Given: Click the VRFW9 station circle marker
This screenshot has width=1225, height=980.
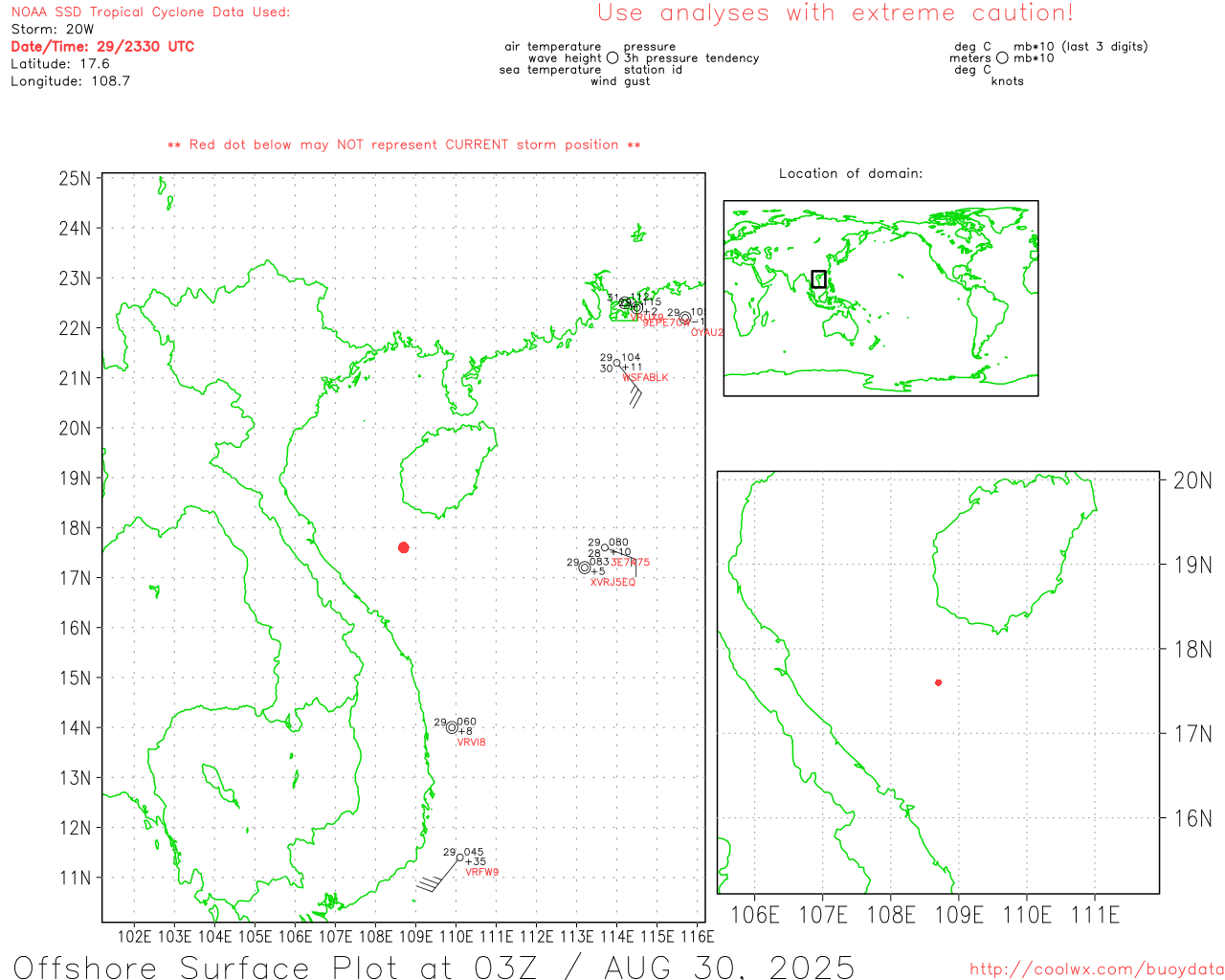Looking at the screenshot, I should (x=460, y=857).
